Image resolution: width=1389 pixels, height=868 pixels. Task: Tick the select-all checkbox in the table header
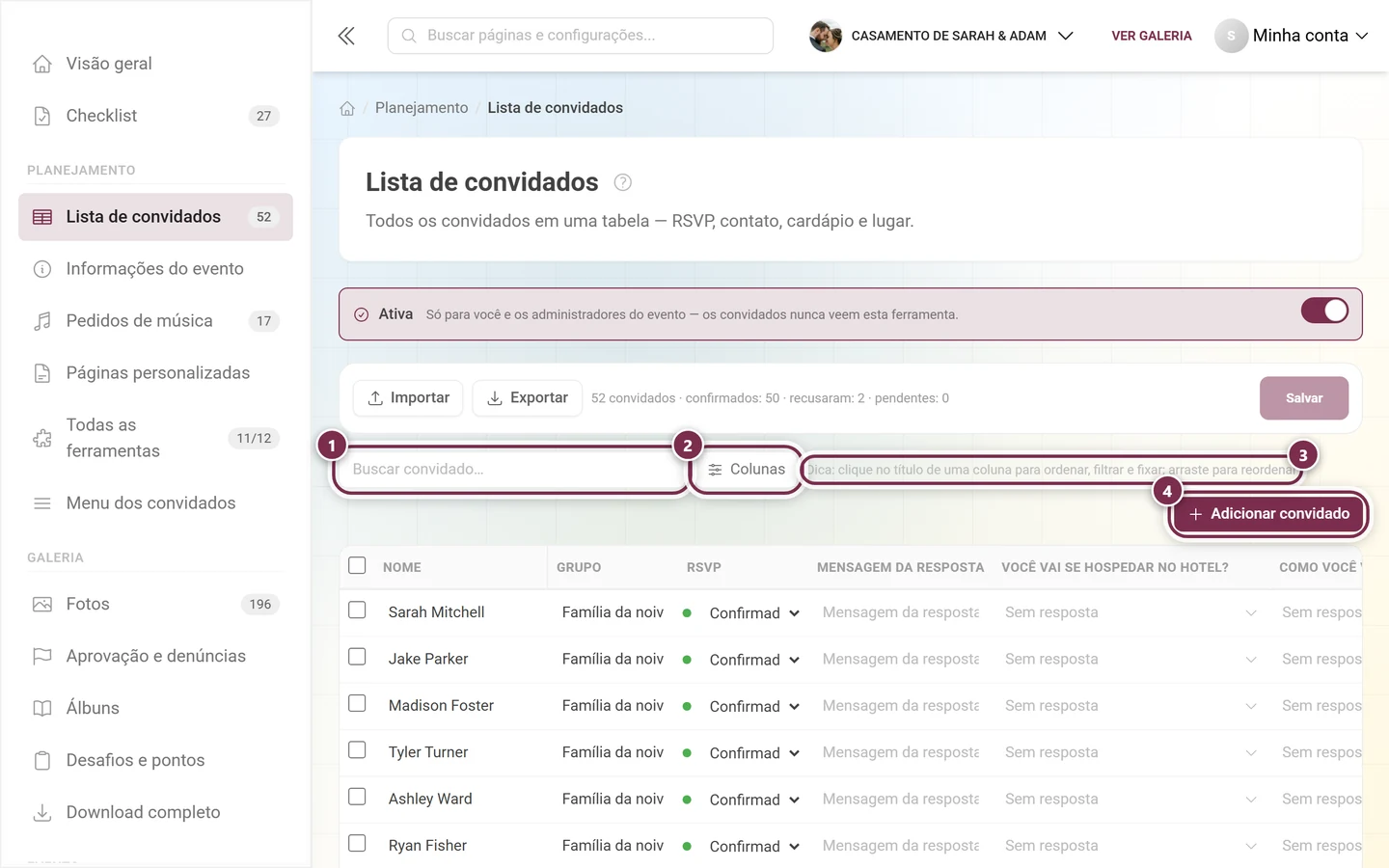(357, 565)
